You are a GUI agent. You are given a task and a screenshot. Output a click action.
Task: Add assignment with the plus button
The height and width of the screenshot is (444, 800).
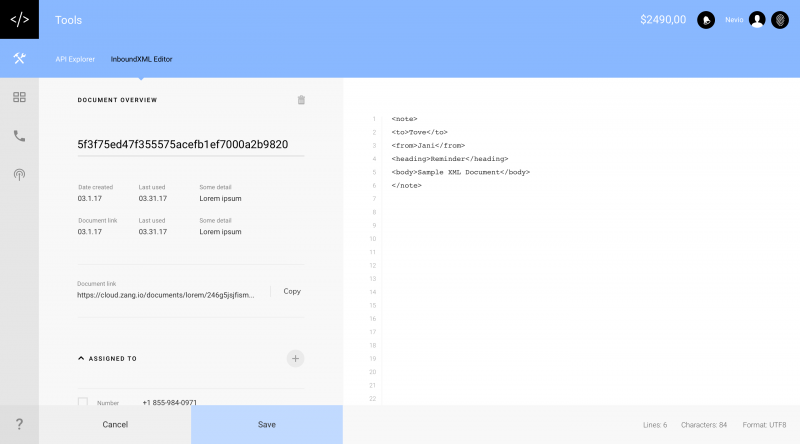click(295, 358)
